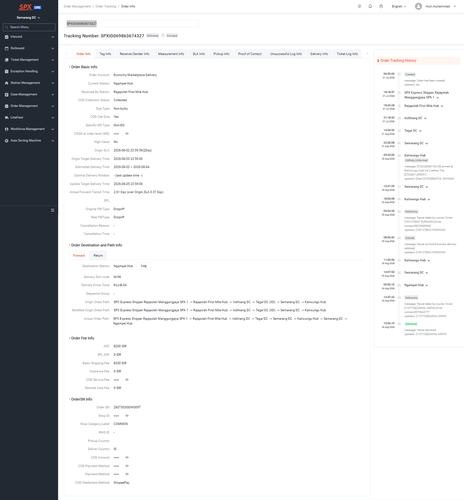464x500 pixels.
Task: Switch to the Tag Info tab
Action: pyautogui.click(x=105, y=54)
